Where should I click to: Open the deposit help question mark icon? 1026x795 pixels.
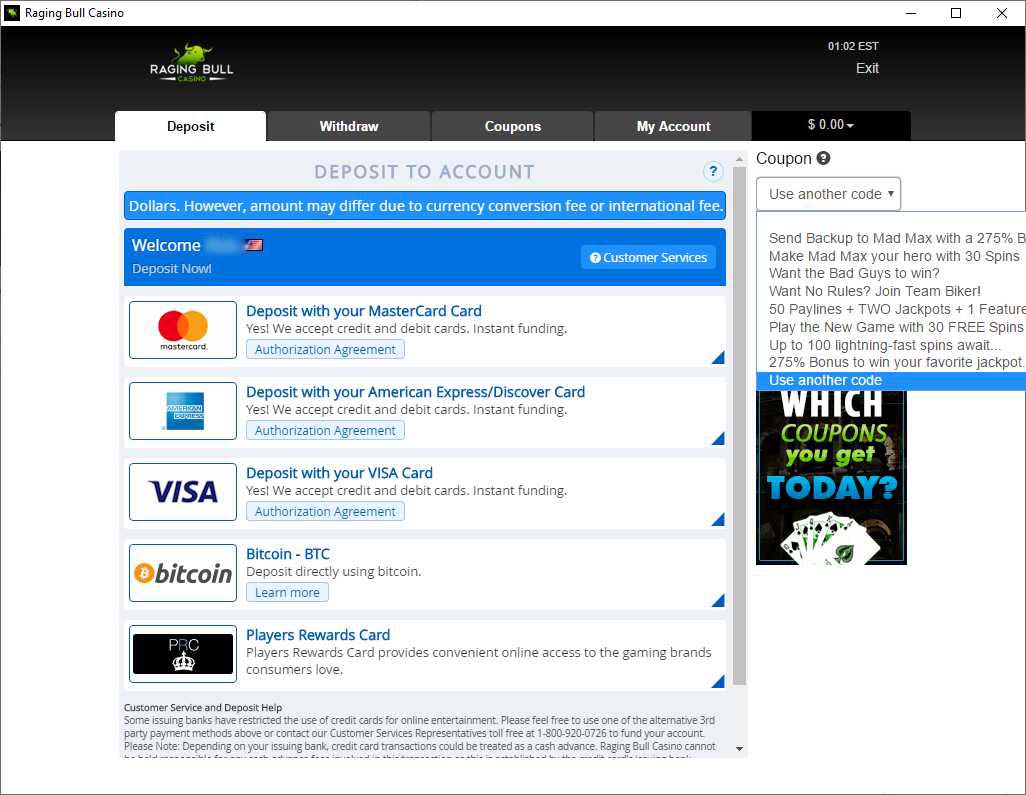point(713,171)
